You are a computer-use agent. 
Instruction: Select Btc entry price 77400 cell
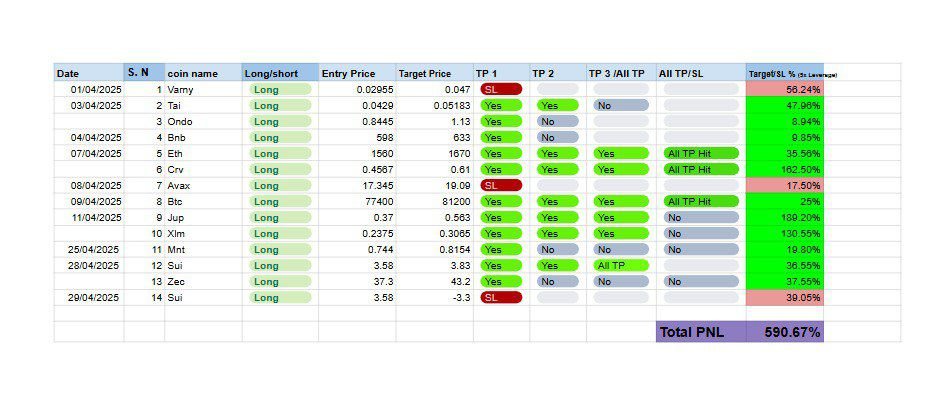point(357,201)
